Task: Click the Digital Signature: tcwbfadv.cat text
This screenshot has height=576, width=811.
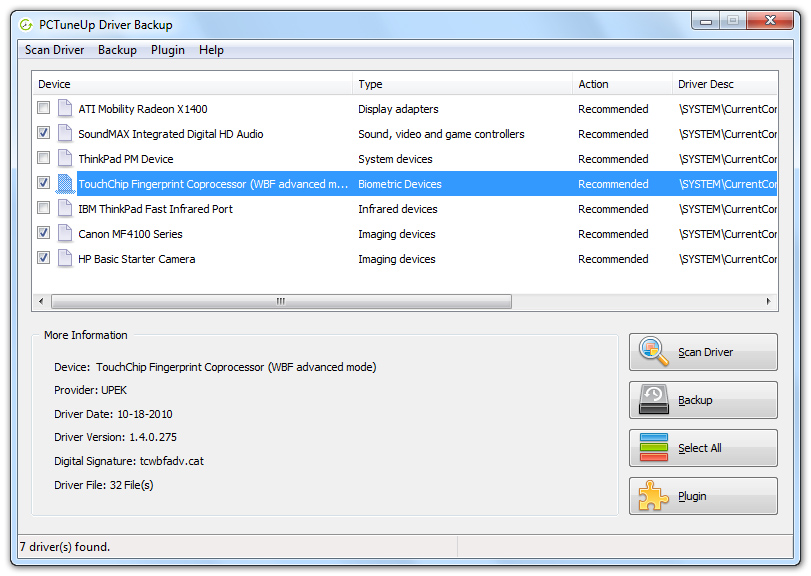Action: pyautogui.click(x=129, y=461)
